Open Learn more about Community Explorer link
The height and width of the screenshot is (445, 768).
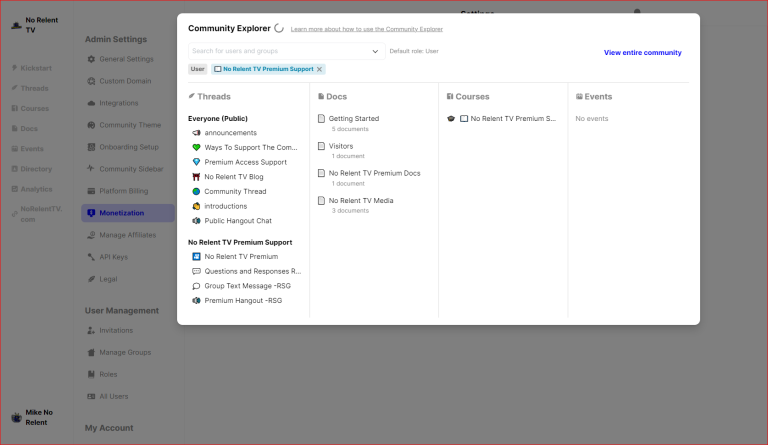coord(367,29)
